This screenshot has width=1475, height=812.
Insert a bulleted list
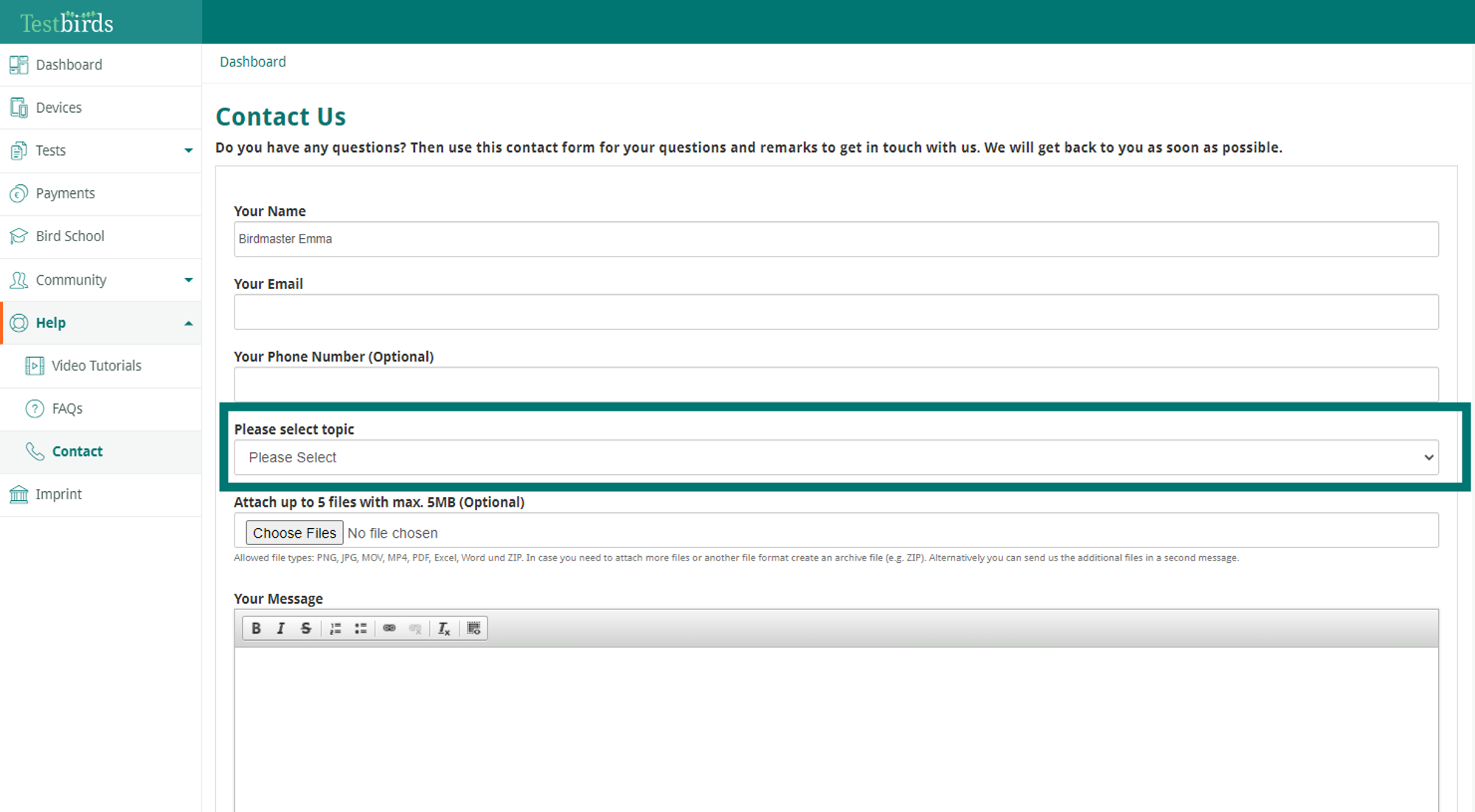(361, 628)
